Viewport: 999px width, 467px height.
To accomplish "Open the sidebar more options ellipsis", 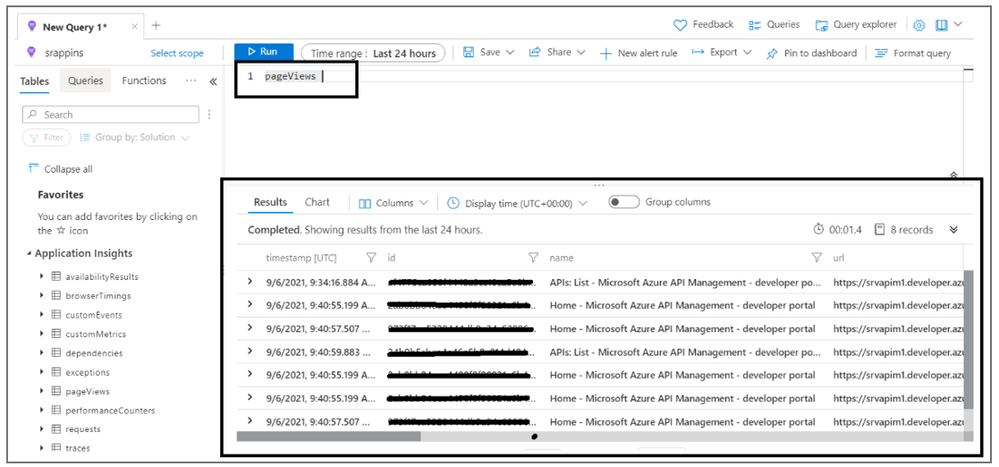I will (191, 81).
